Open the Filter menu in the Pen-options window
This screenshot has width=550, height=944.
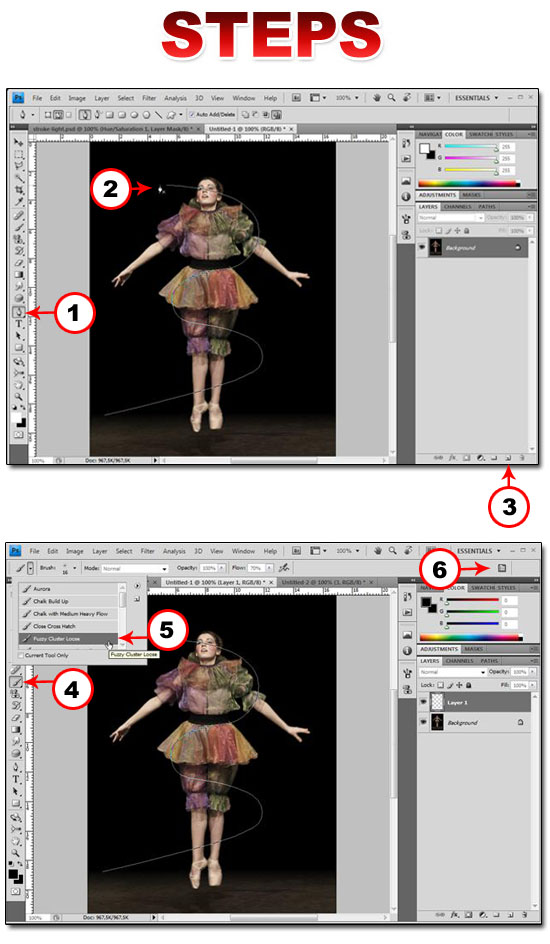pyautogui.click(x=149, y=98)
